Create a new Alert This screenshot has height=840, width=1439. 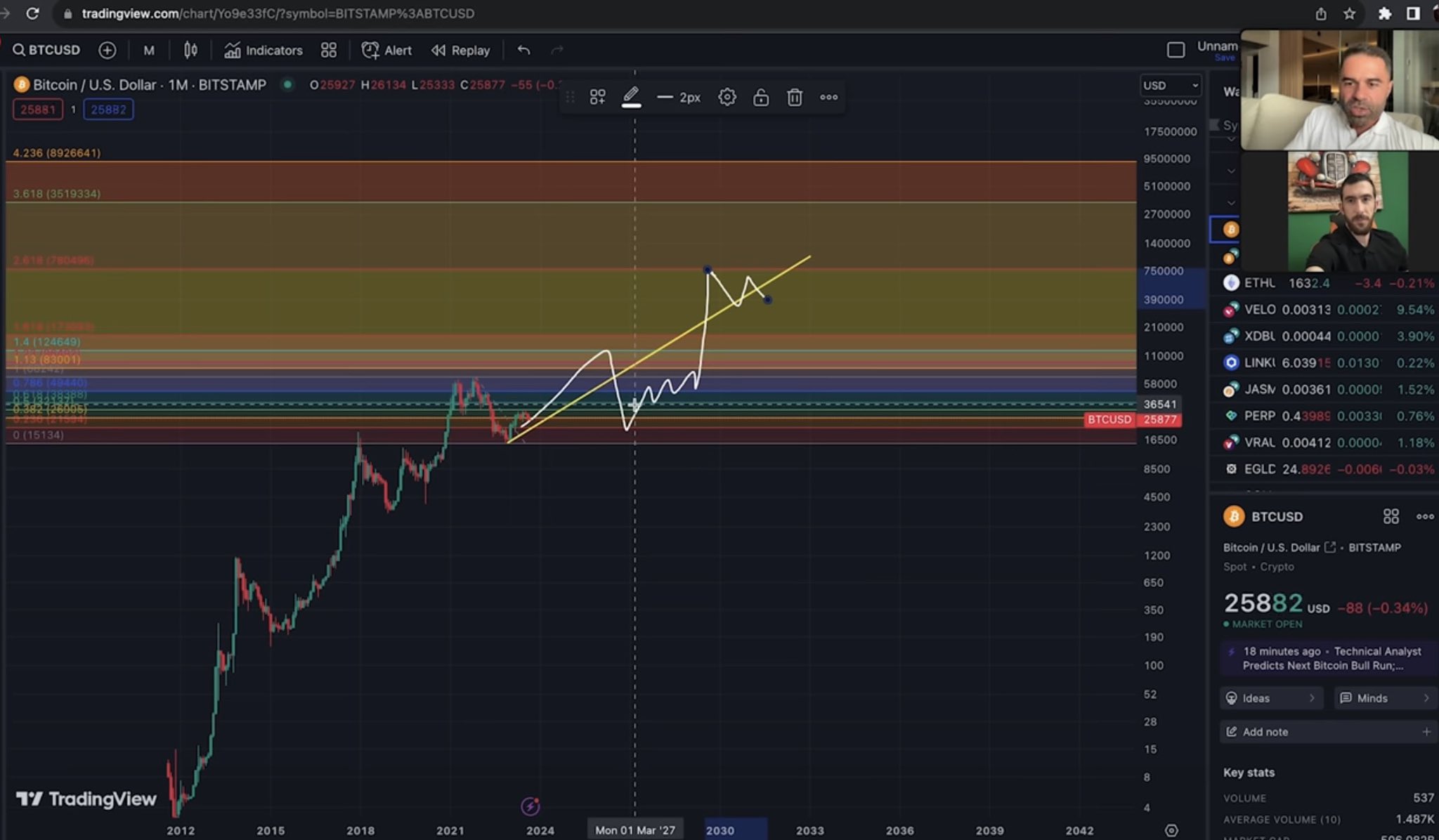pos(386,50)
